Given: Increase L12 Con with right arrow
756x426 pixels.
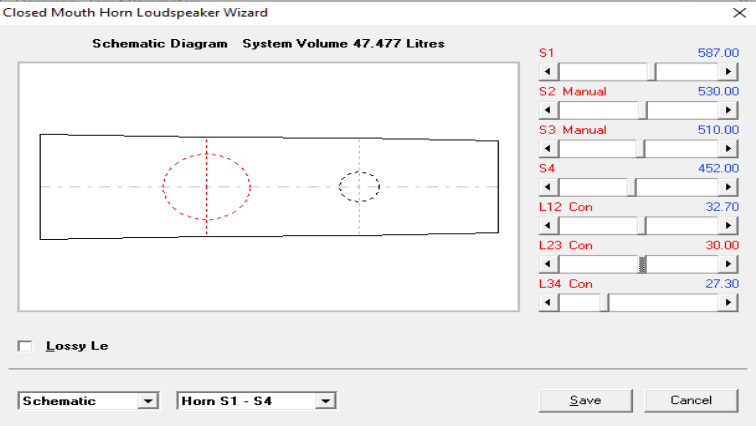Looking at the screenshot, I should point(728,226).
